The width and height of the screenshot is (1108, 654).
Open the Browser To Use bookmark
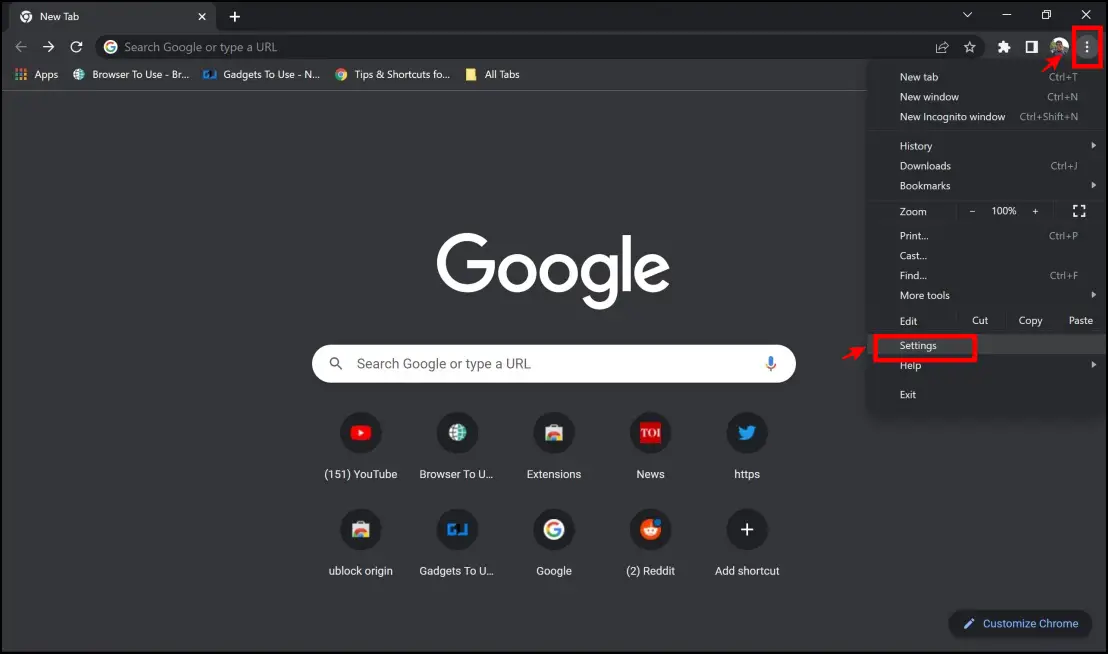[131, 74]
